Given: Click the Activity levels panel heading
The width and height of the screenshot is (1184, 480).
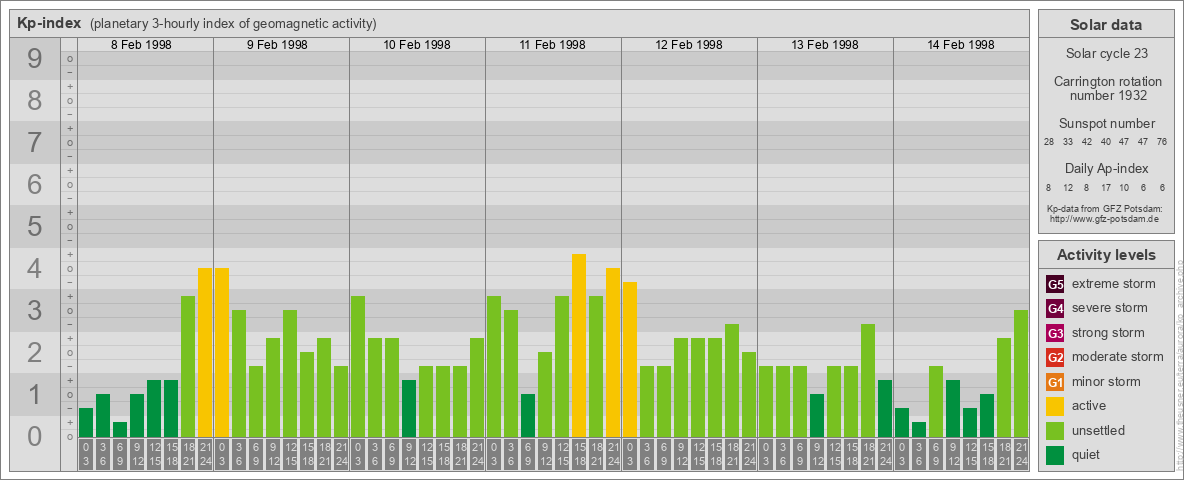Looking at the screenshot, I should 1106,255.
